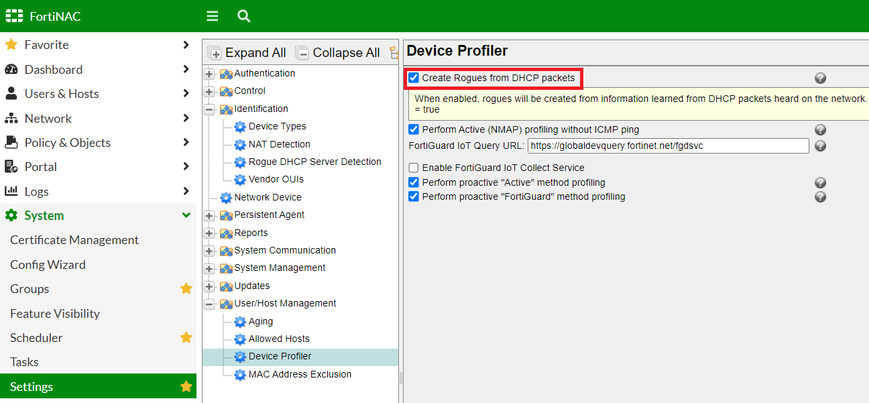869x403 pixels.
Task: Click help icon for proactive Active profiling
Action: (x=820, y=183)
